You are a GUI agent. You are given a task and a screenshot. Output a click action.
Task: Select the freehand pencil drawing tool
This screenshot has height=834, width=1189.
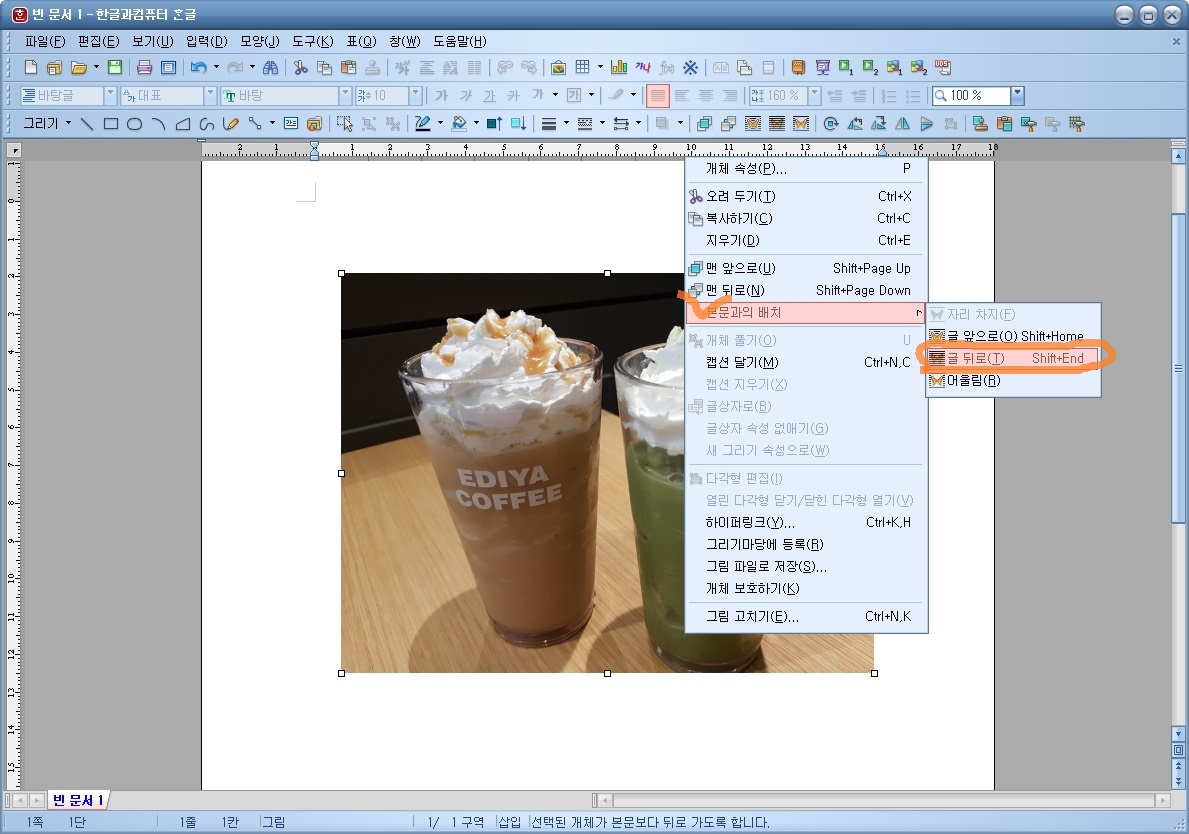[x=231, y=124]
